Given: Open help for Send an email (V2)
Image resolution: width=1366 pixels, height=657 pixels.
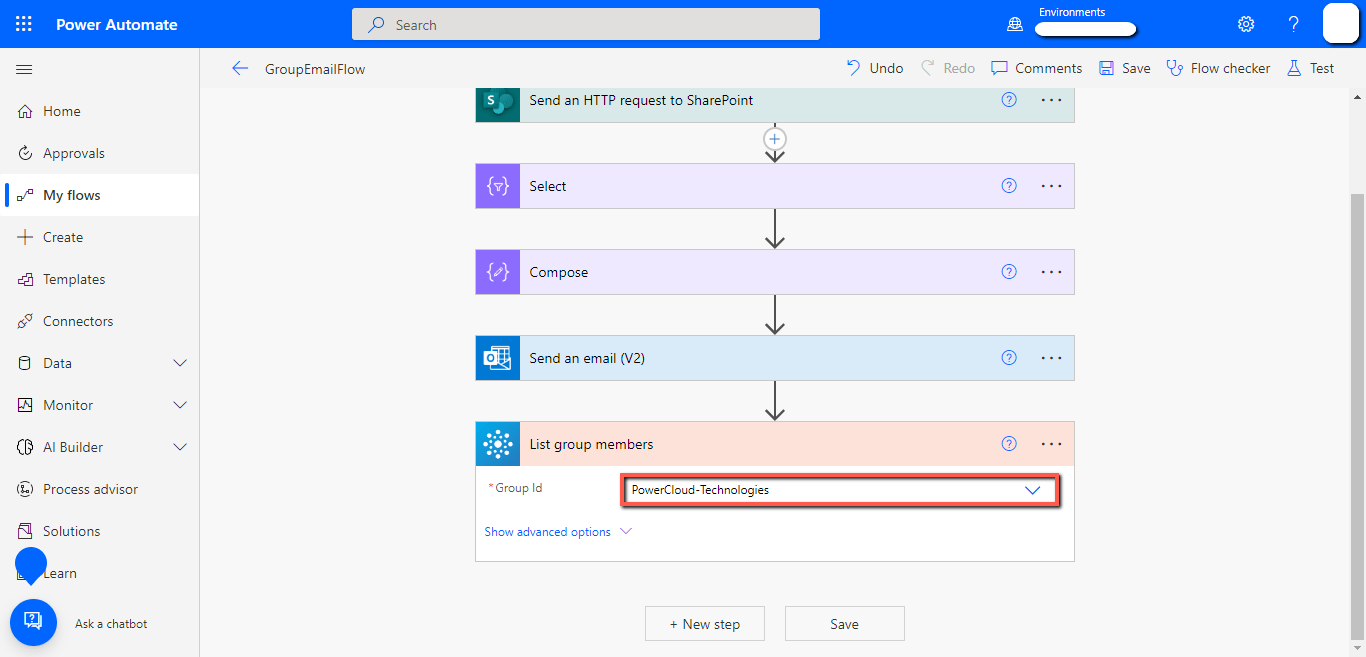Looking at the screenshot, I should point(1009,358).
